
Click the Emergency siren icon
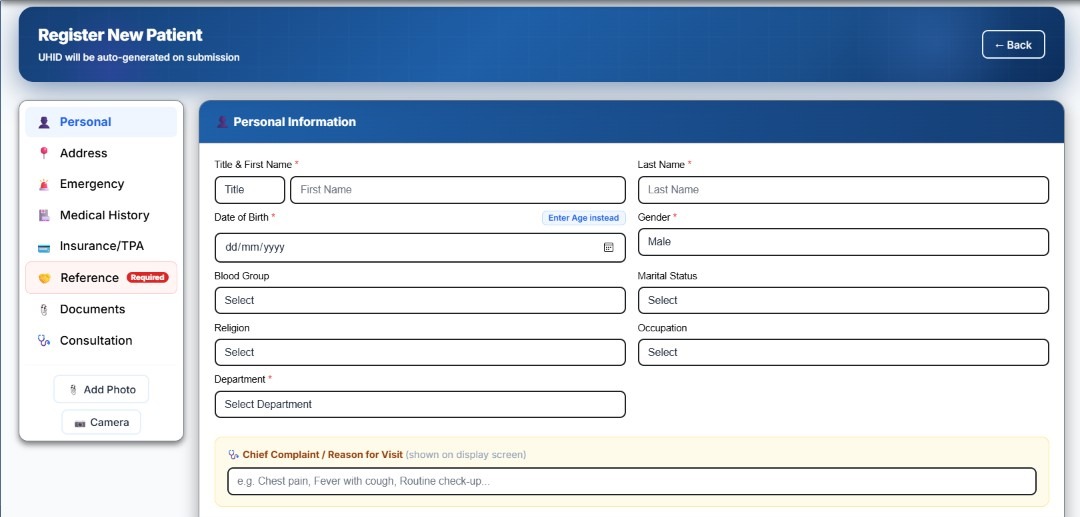44,184
